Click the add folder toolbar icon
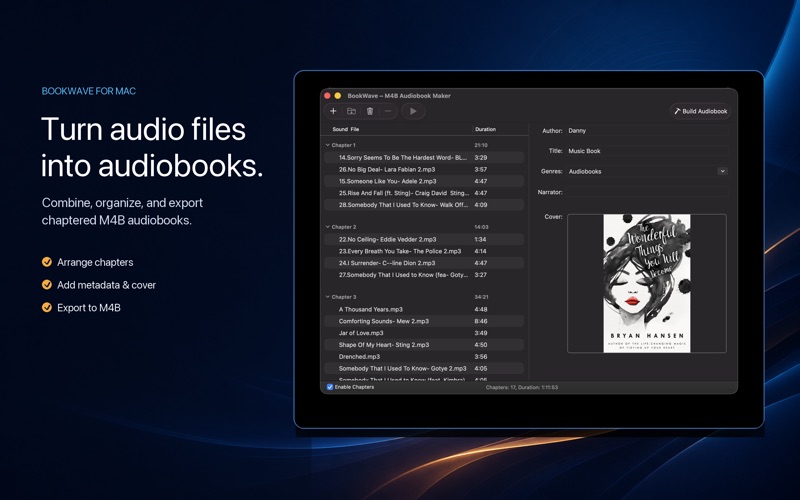The width and height of the screenshot is (800, 500). click(352, 111)
